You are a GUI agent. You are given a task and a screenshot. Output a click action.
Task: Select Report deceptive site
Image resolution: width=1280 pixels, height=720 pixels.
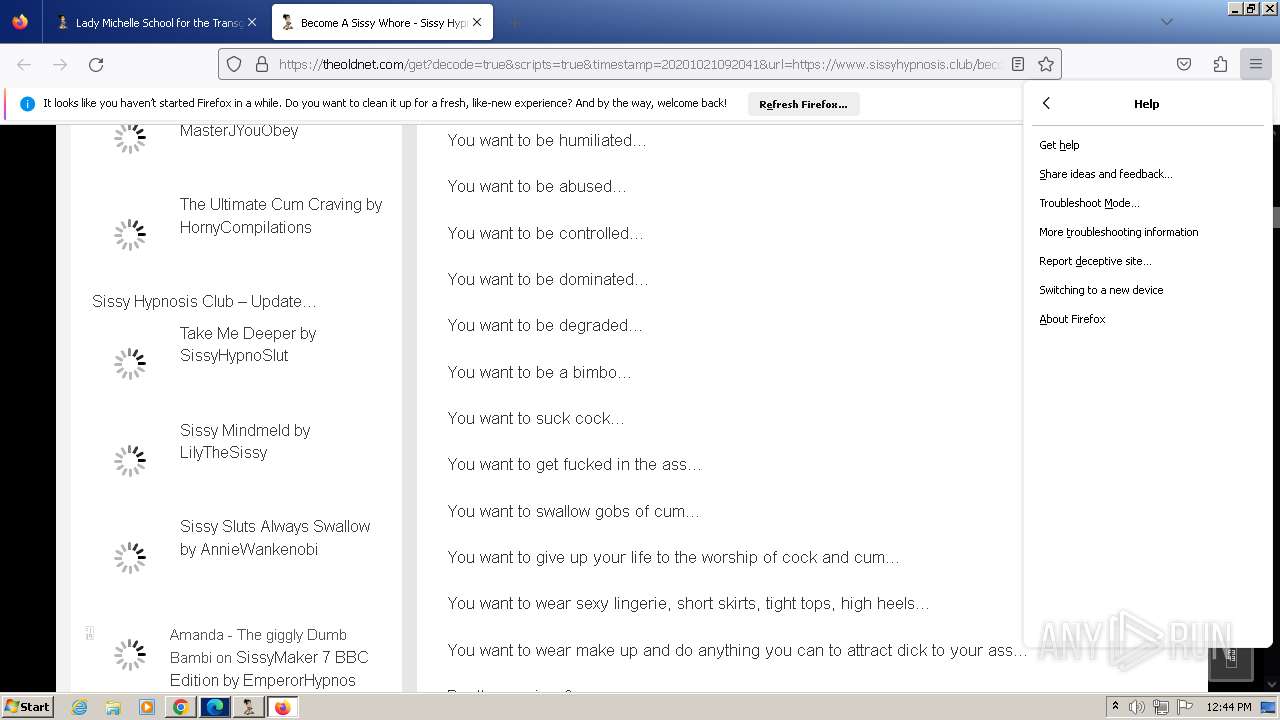[x=1147, y=261]
